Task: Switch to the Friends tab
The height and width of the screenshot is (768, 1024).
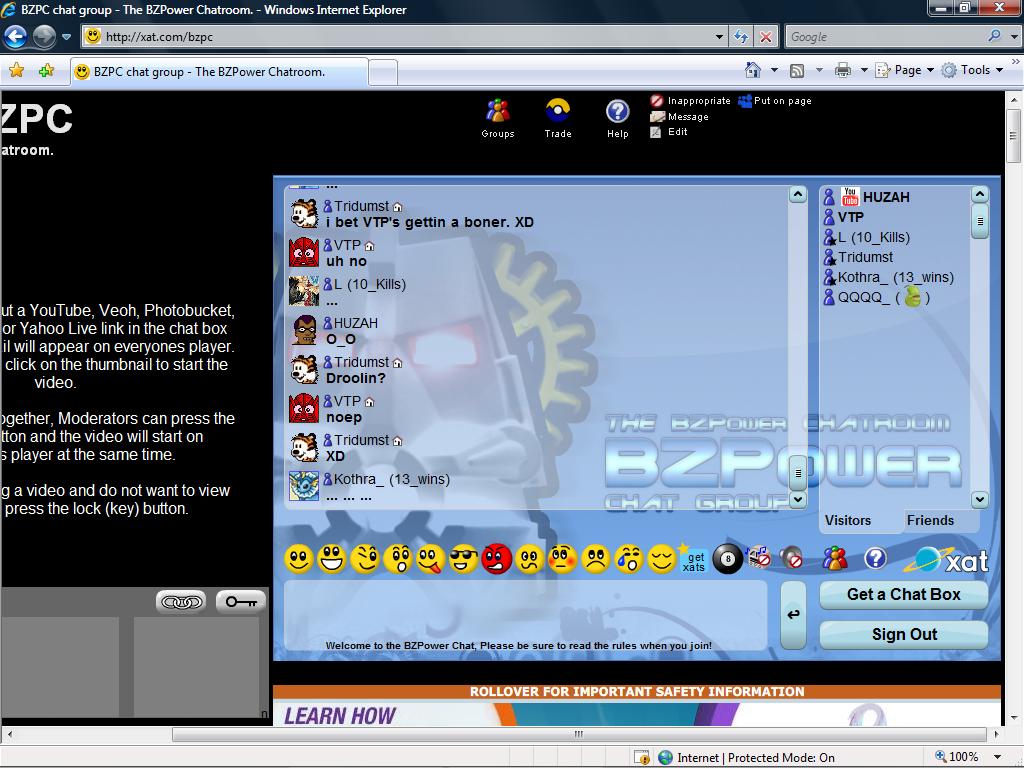Action: pyautogui.click(x=931, y=520)
